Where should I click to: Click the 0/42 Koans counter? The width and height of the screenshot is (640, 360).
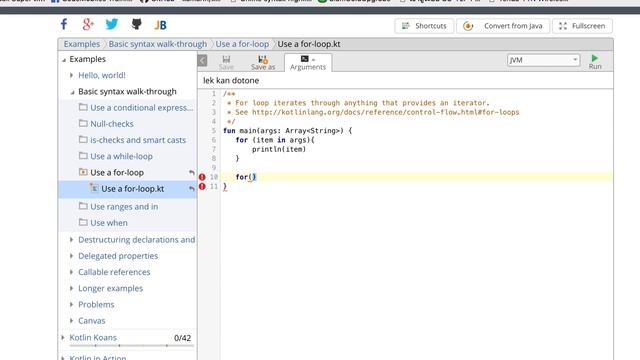tap(182, 338)
